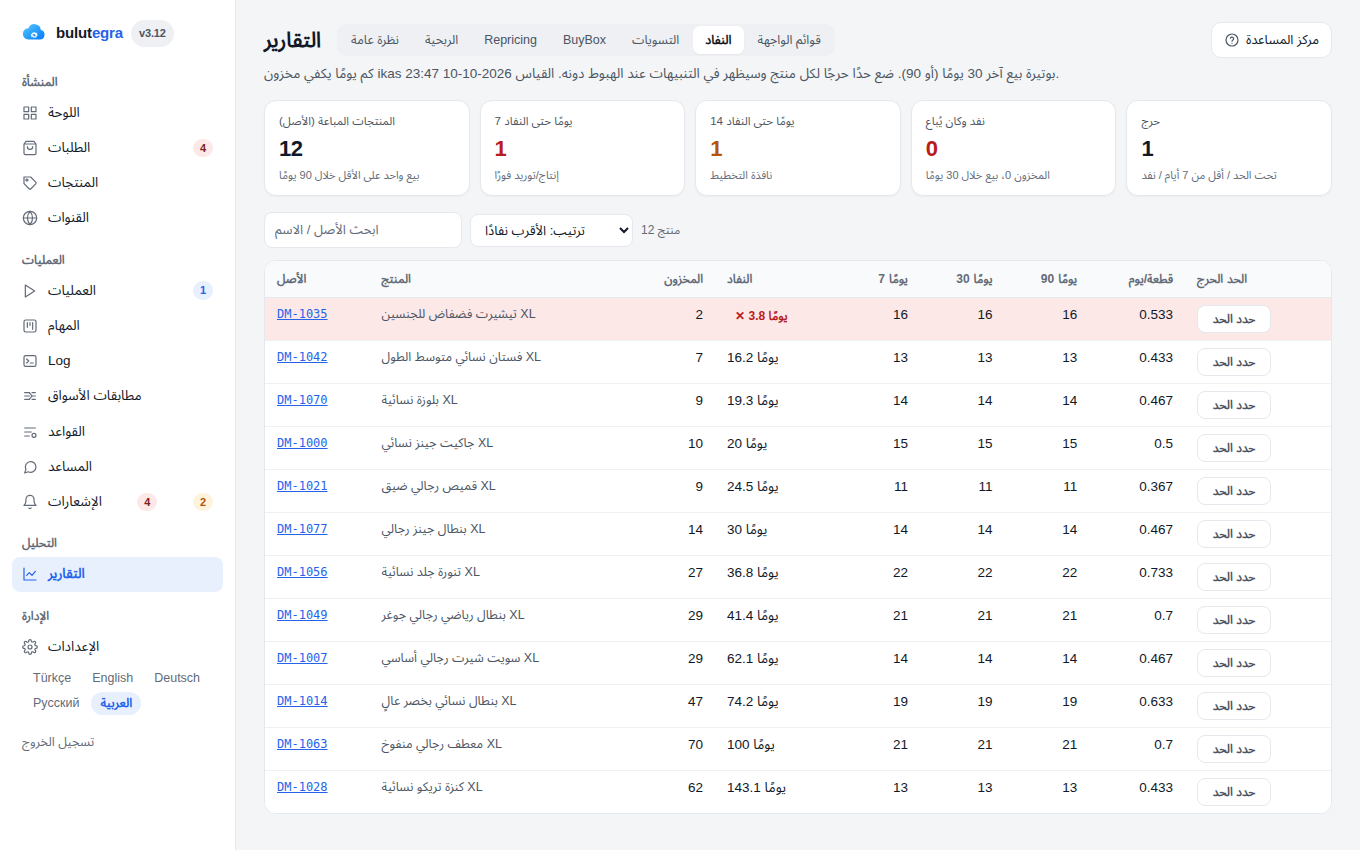The width and height of the screenshot is (1360, 850).
Task: Click the الإشعارات bell icon
Action: pyautogui.click(x=30, y=502)
